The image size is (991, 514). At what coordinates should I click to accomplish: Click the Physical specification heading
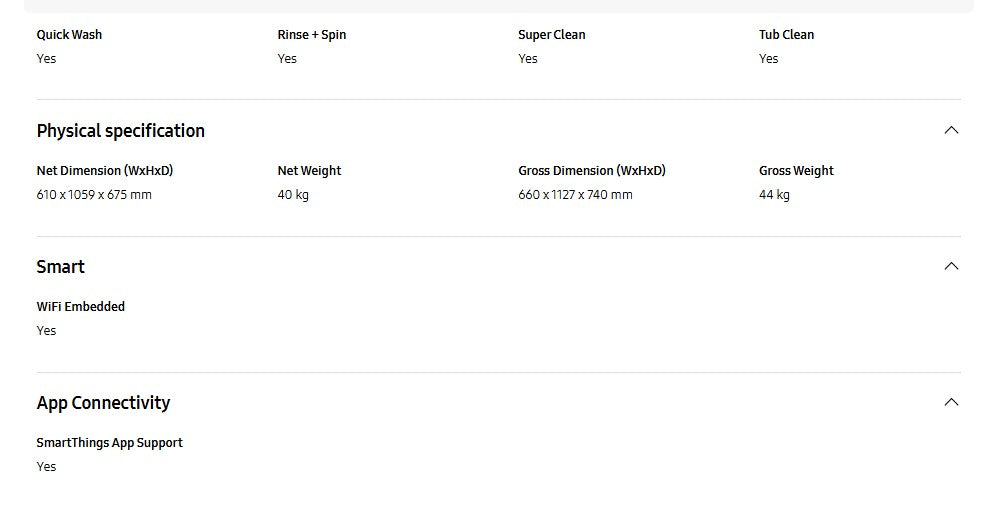coord(120,131)
